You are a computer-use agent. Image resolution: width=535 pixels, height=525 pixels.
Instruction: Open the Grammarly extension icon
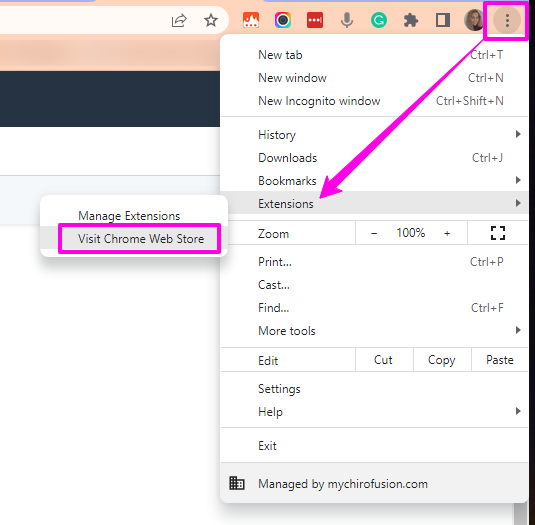(379, 20)
